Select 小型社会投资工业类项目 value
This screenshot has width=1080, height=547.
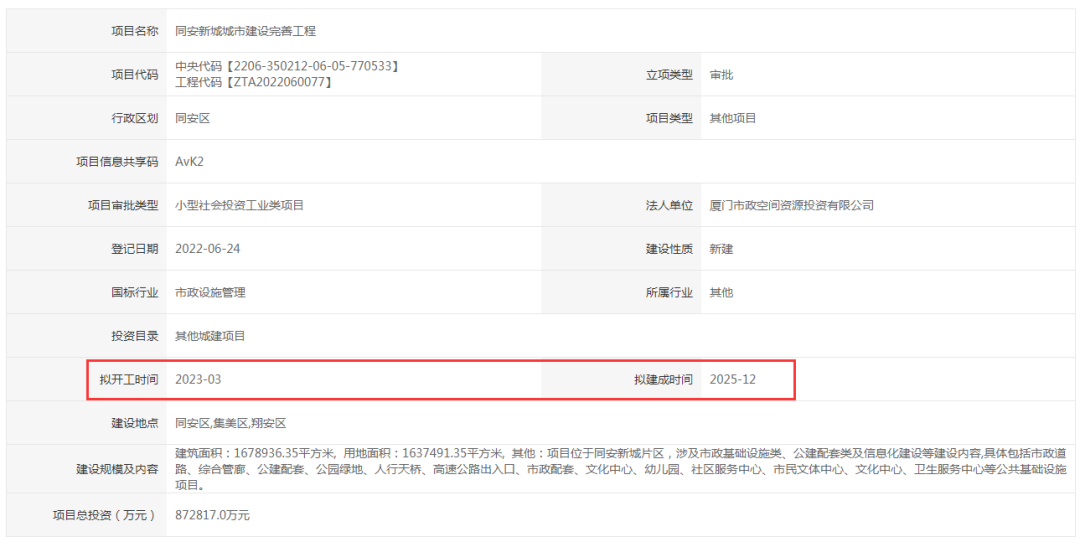point(239,205)
